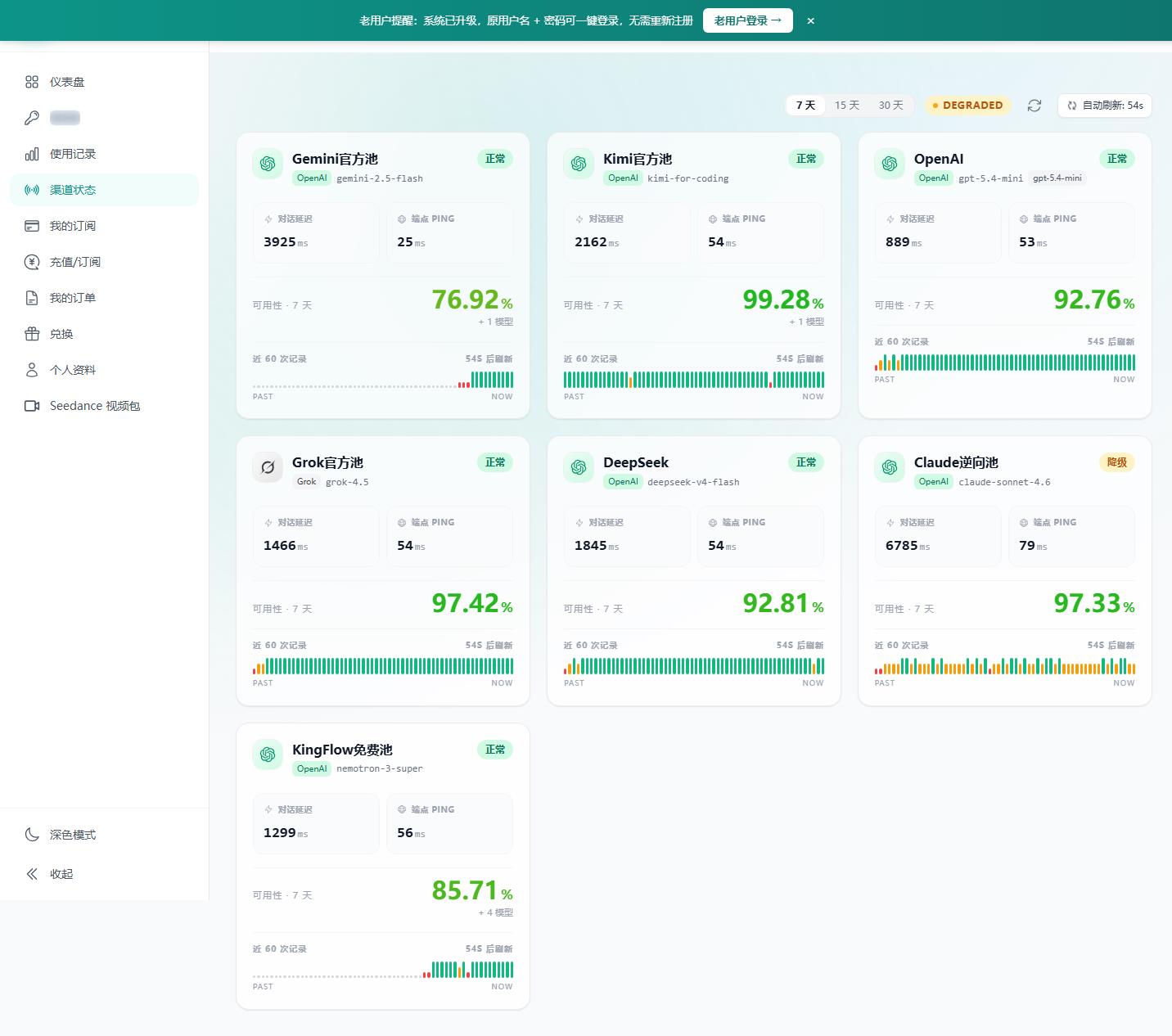This screenshot has width=1172, height=1036.
Task: Click the 降级 badge on Claude逆向池
Action: coord(1117,462)
